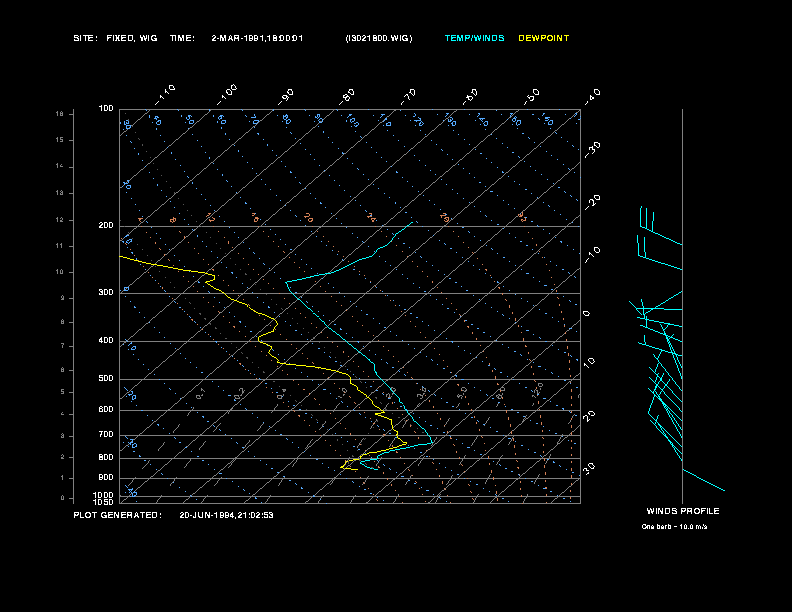792x612 pixels.
Task: Click the 9 km height scale label
Action: (63, 298)
